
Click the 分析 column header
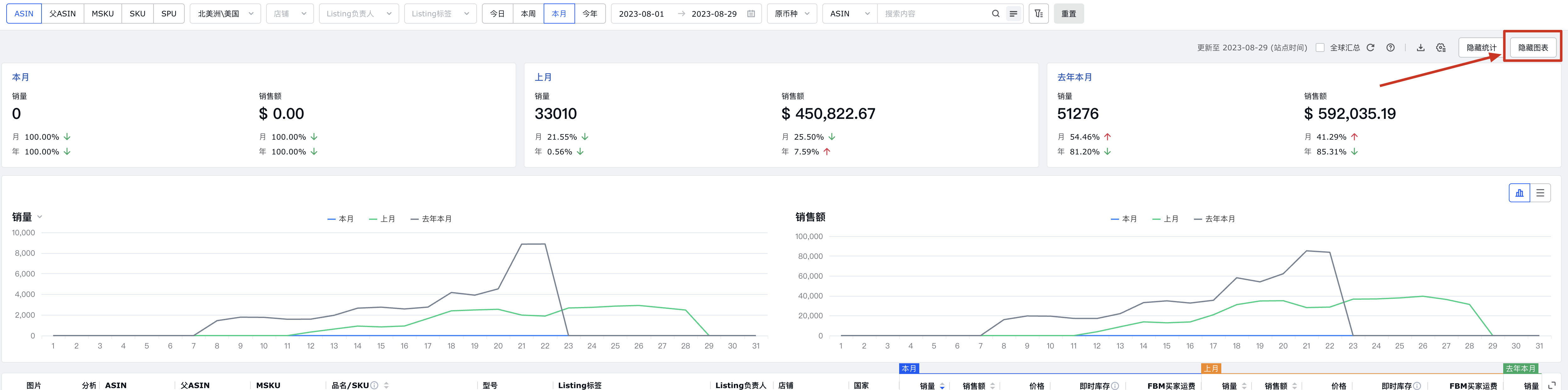(x=89, y=385)
